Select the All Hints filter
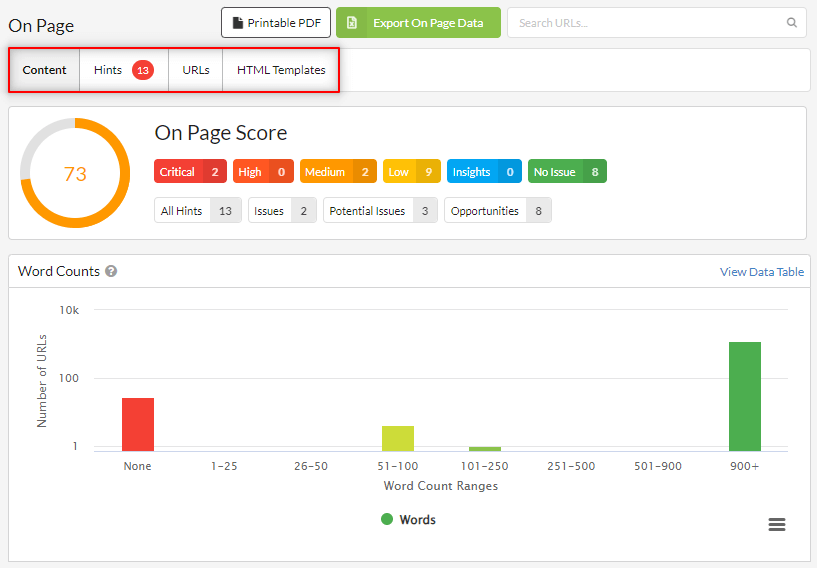 (x=198, y=211)
